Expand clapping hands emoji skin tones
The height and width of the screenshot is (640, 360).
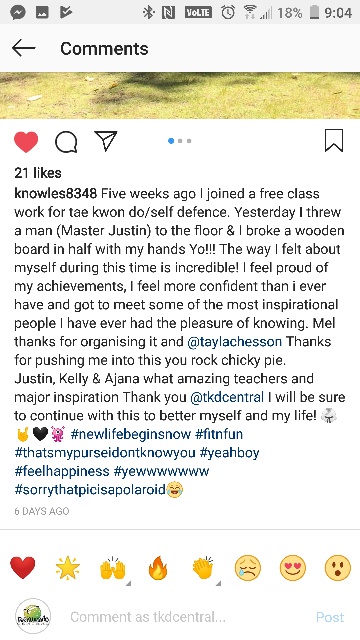click(204, 568)
